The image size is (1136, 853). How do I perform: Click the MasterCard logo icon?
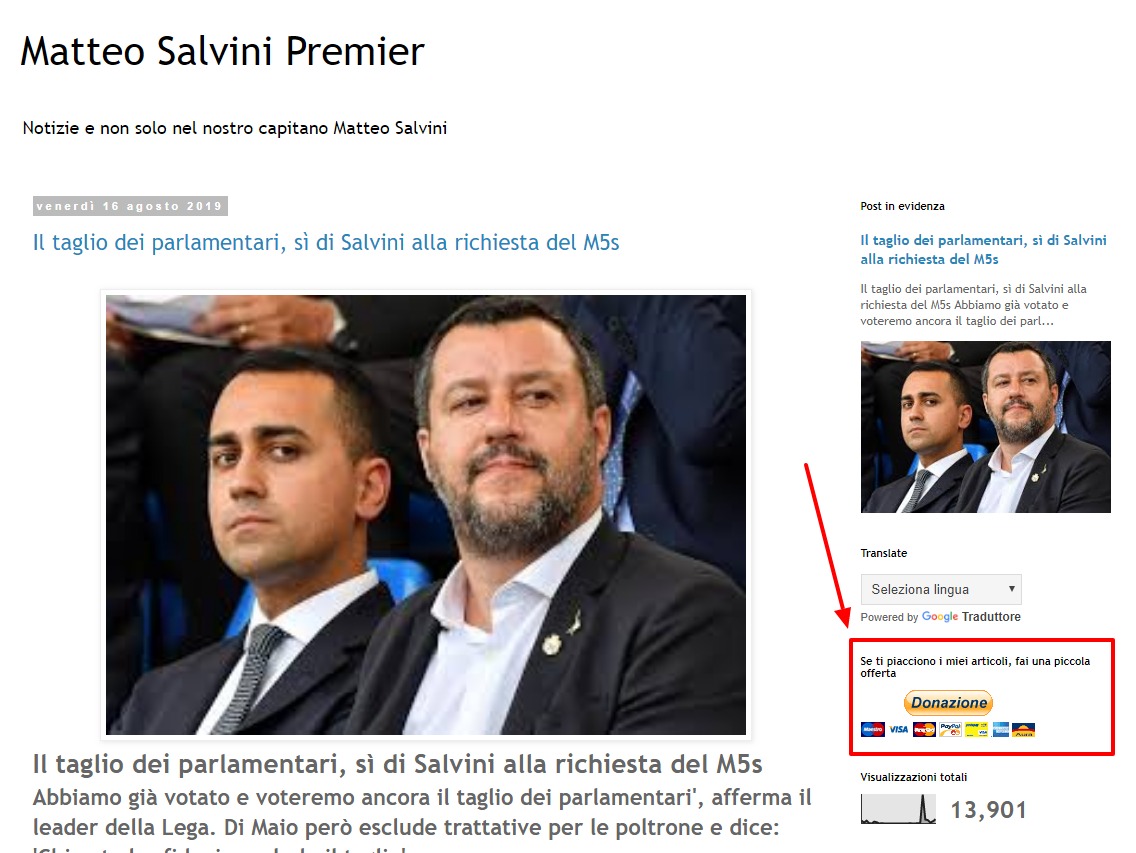[x=924, y=729]
